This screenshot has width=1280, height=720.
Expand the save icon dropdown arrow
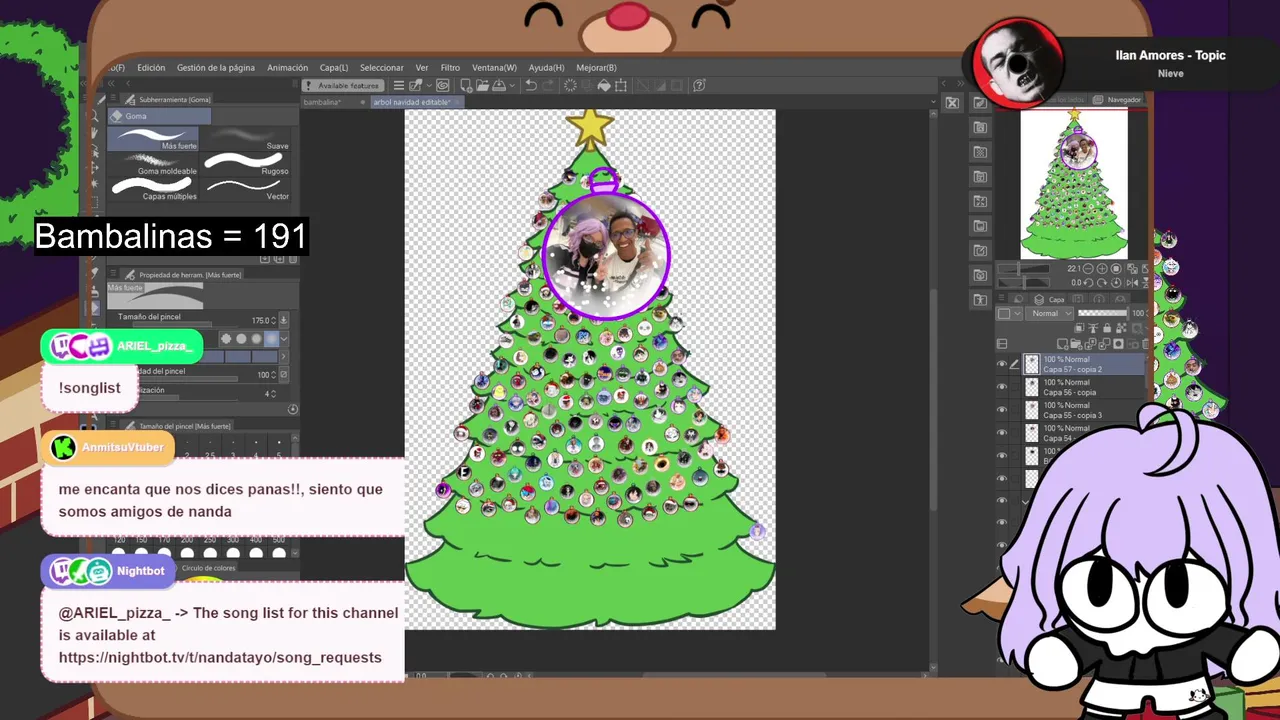pos(512,86)
